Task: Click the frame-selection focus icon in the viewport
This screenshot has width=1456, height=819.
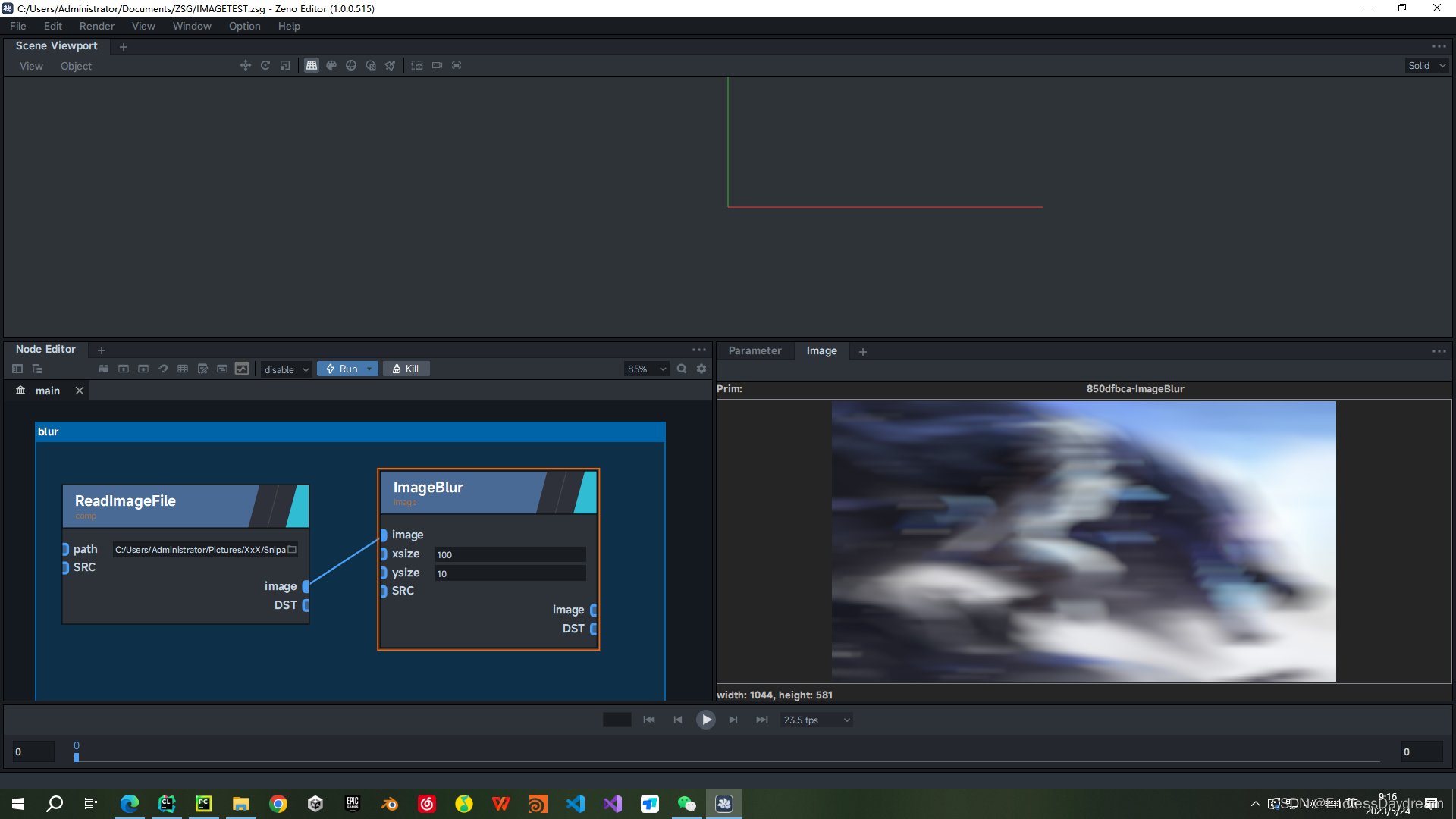Action: (x=457, y=65)
